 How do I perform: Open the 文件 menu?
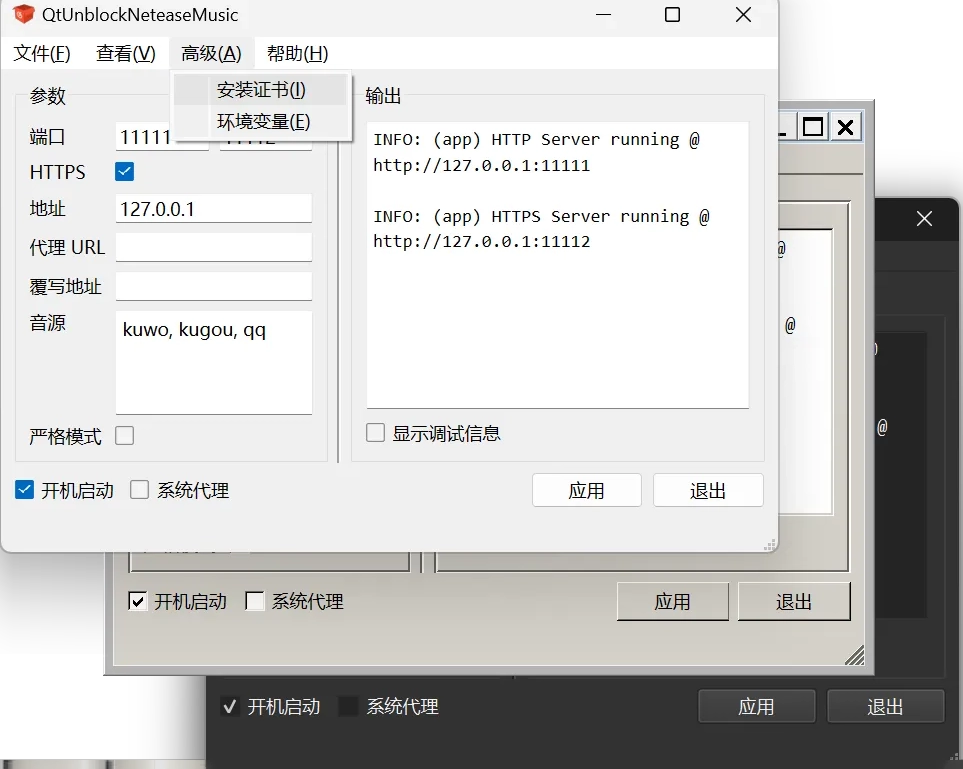tap(41, 53)
